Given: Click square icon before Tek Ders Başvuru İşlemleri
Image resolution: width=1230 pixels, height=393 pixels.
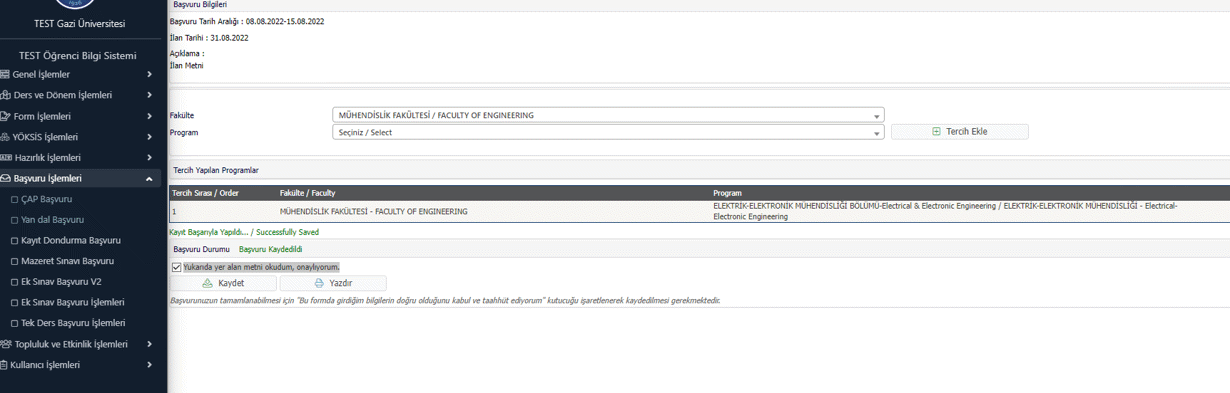Looking at the screenshot, I should 14,323.
